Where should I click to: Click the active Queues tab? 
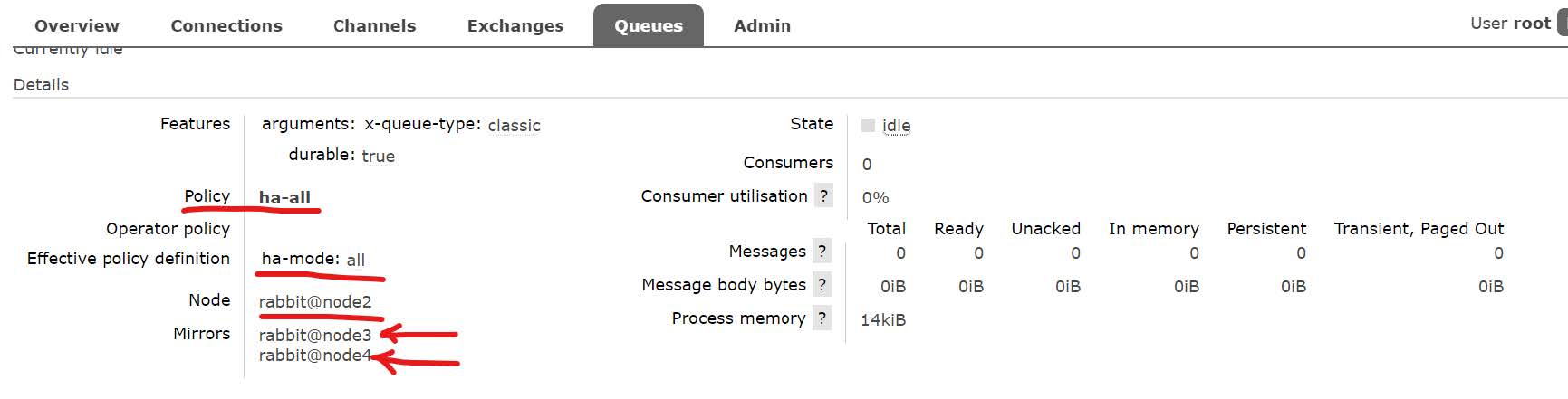point(649,26)
